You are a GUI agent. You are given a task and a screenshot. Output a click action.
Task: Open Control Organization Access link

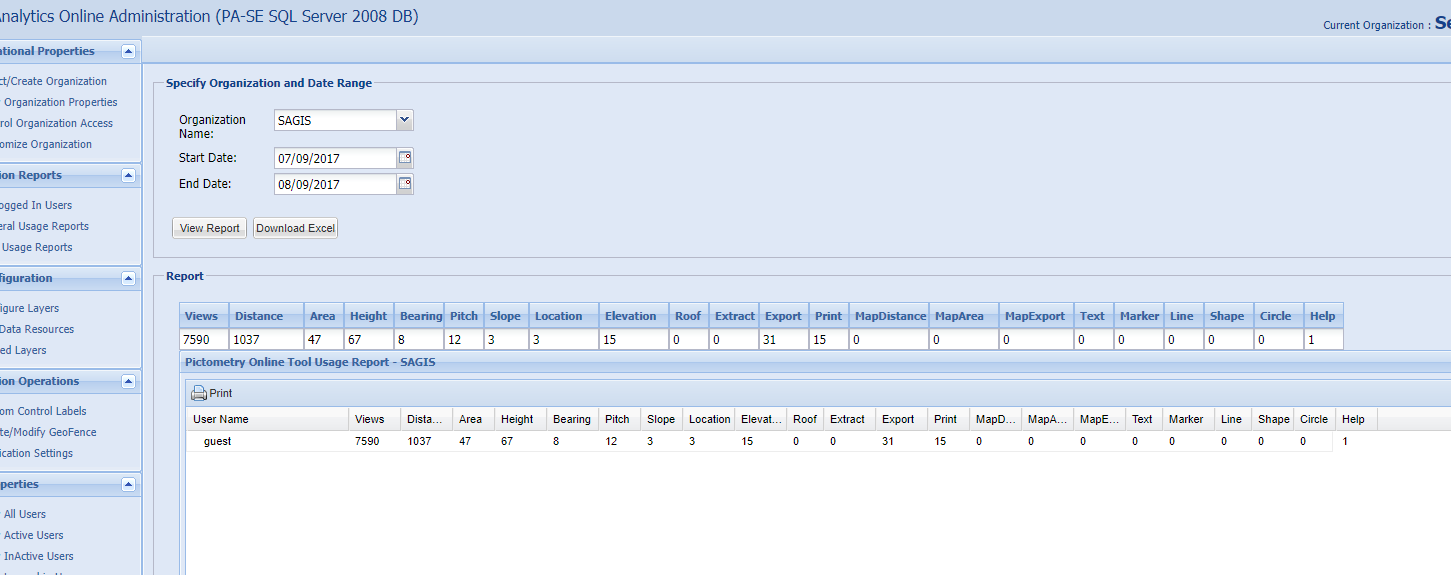[x=56, y=123]
